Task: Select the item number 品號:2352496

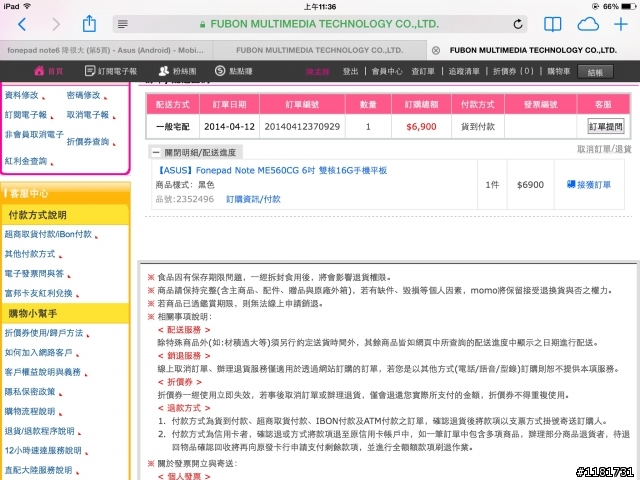Action: [x=185, y=199]
